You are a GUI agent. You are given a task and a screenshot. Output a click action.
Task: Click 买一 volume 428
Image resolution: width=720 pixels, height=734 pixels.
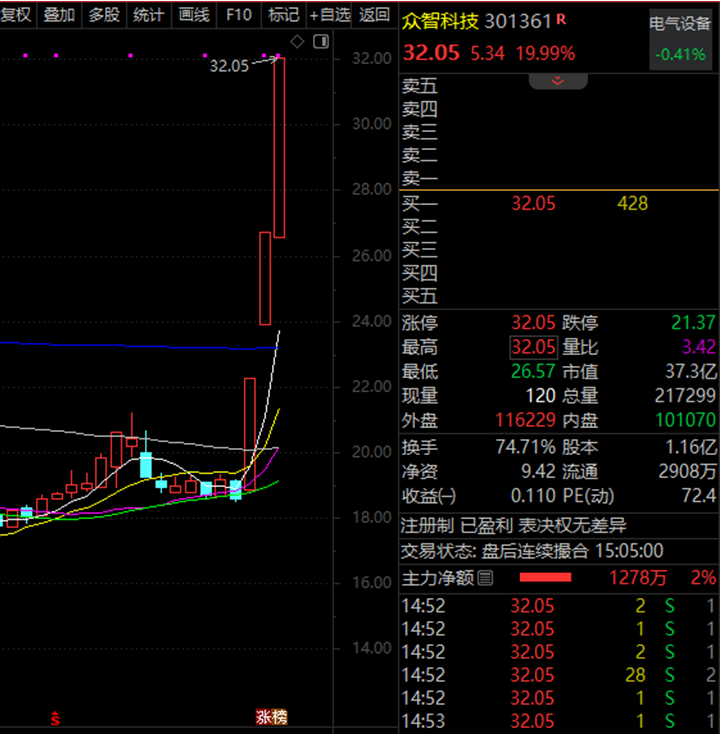click(x=632, y=204)
